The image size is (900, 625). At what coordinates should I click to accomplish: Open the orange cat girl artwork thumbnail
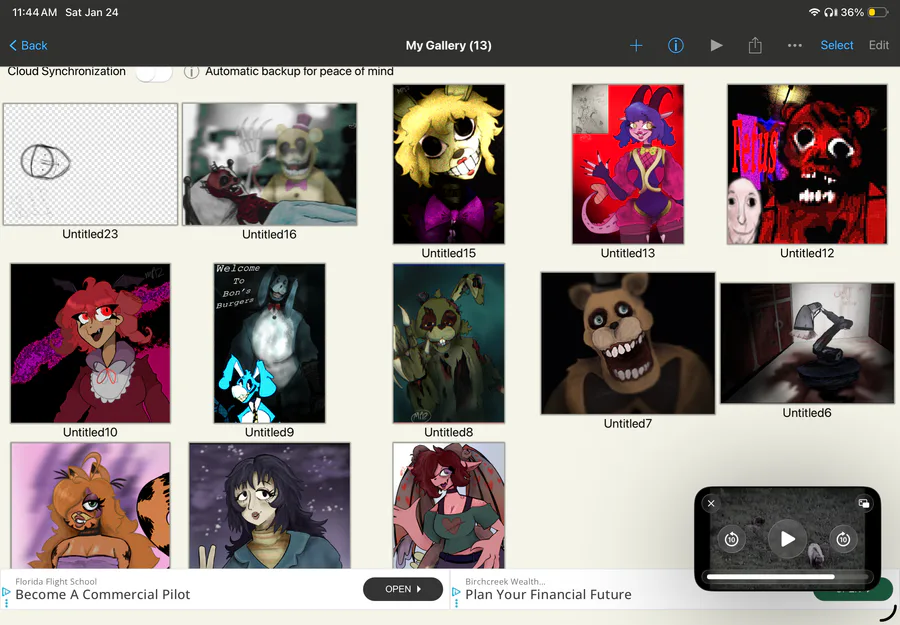(x=90, y=505)
